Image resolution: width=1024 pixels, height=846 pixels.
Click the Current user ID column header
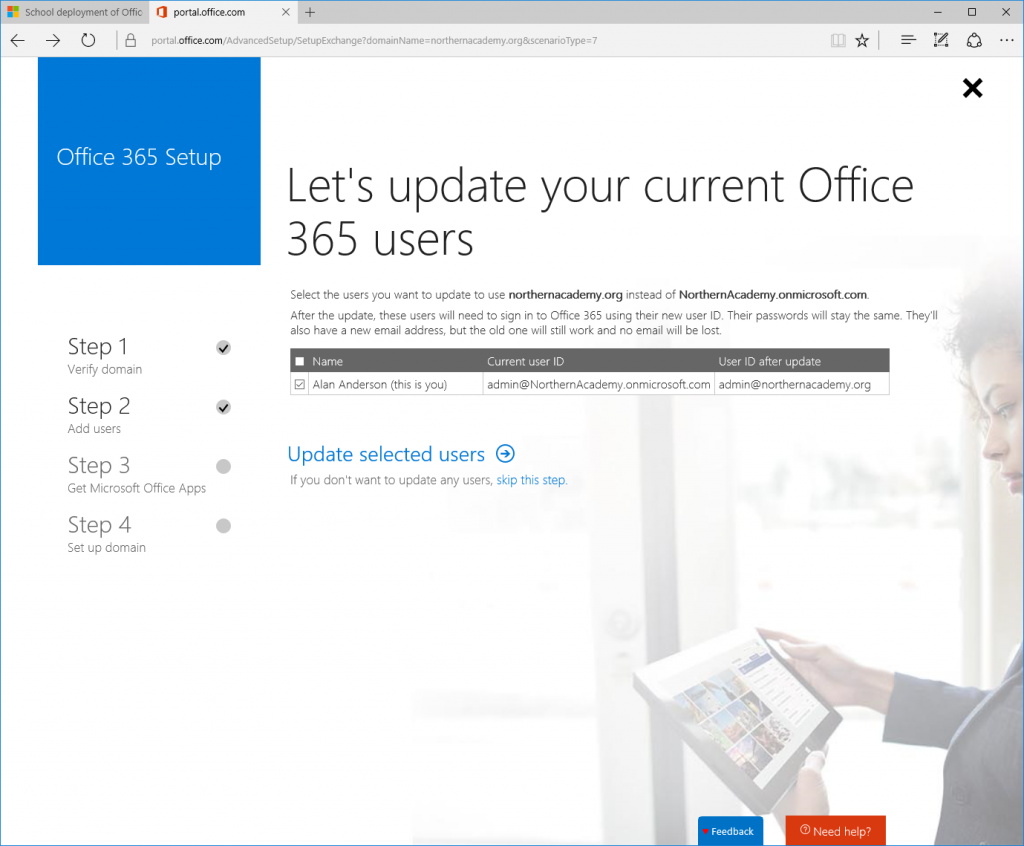point(525,361)
